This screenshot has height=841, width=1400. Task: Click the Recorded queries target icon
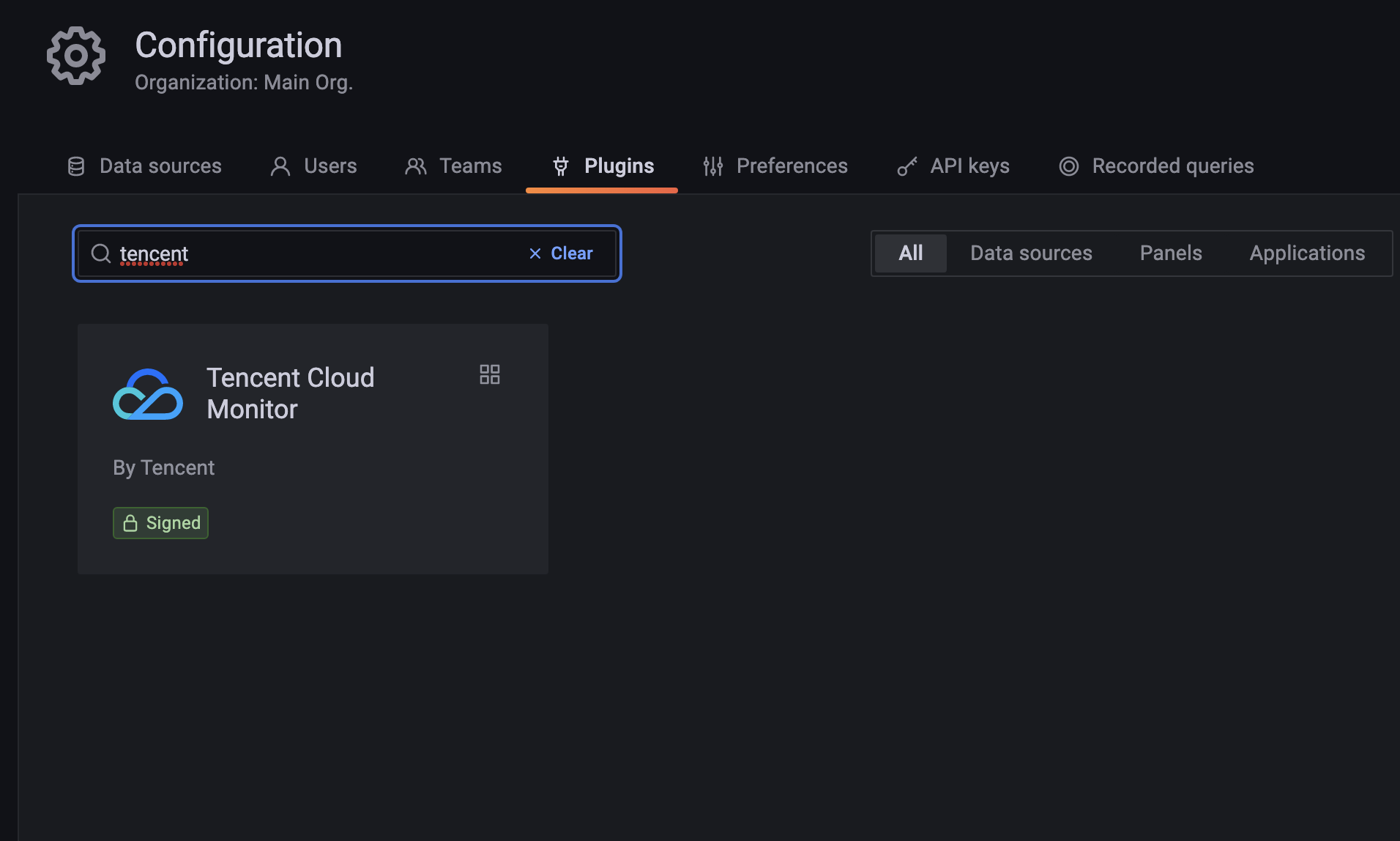[x=1069, y=166]
